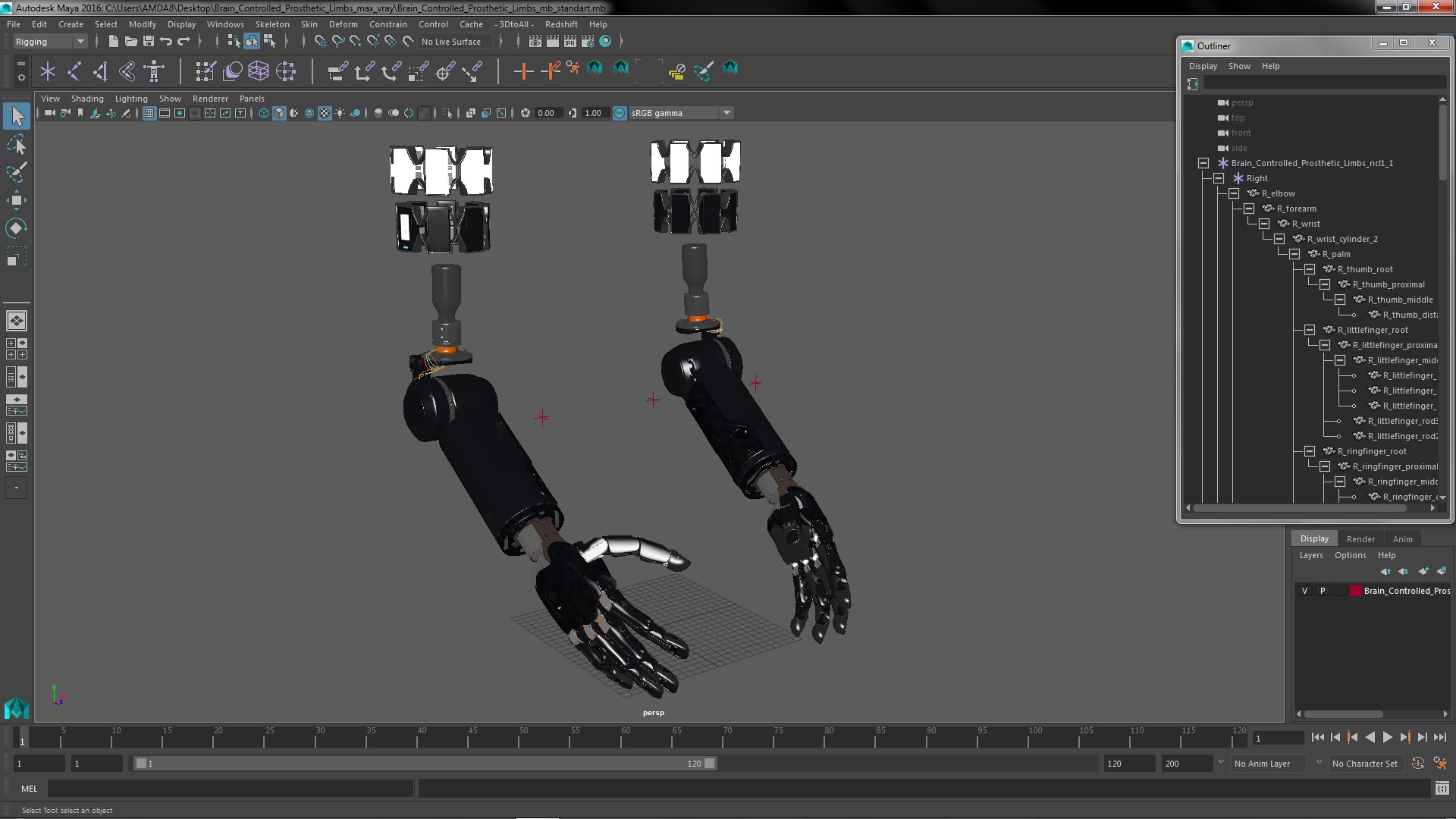Viewport: 1456px width, 819px height.
Task: Click the Save scene icon
Action: pos(149,42)
